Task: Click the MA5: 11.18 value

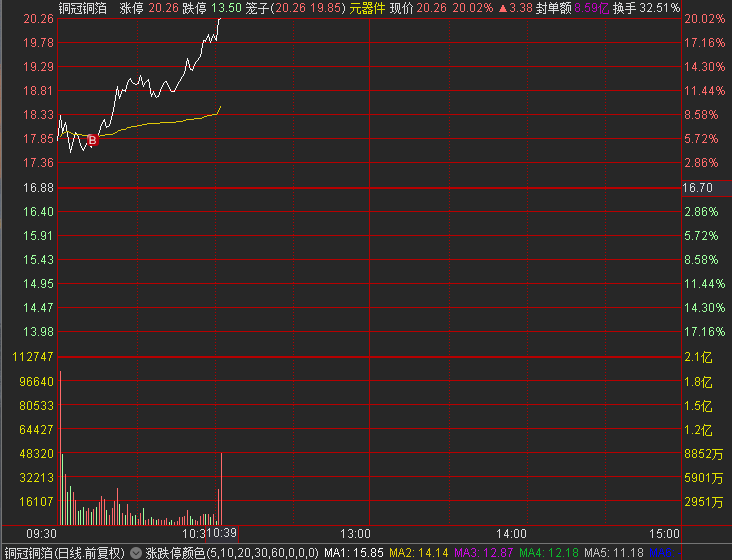Action: click(x=613, y=553)
